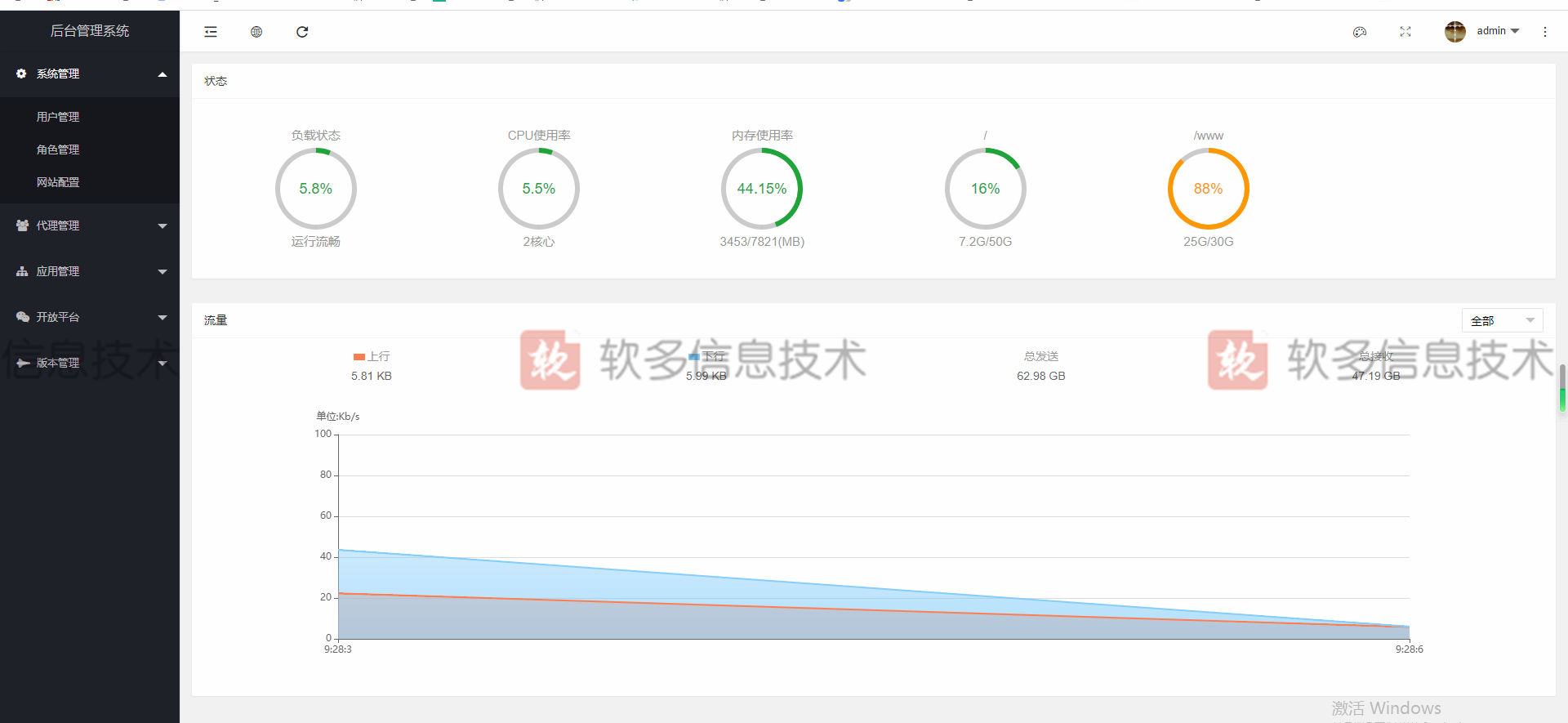The width and height of the screenshot is (1568, 723).
Task: Open the three-dot more options icon
Action: [x=1544, y=32]
